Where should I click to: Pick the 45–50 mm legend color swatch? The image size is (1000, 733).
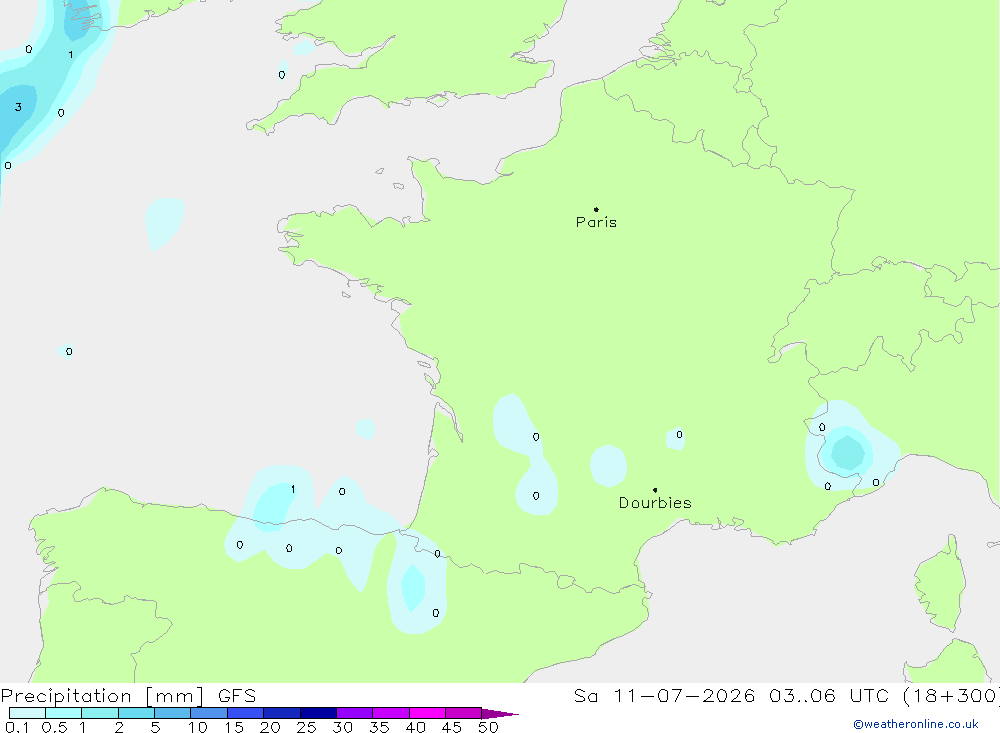(x=464, y=713)
